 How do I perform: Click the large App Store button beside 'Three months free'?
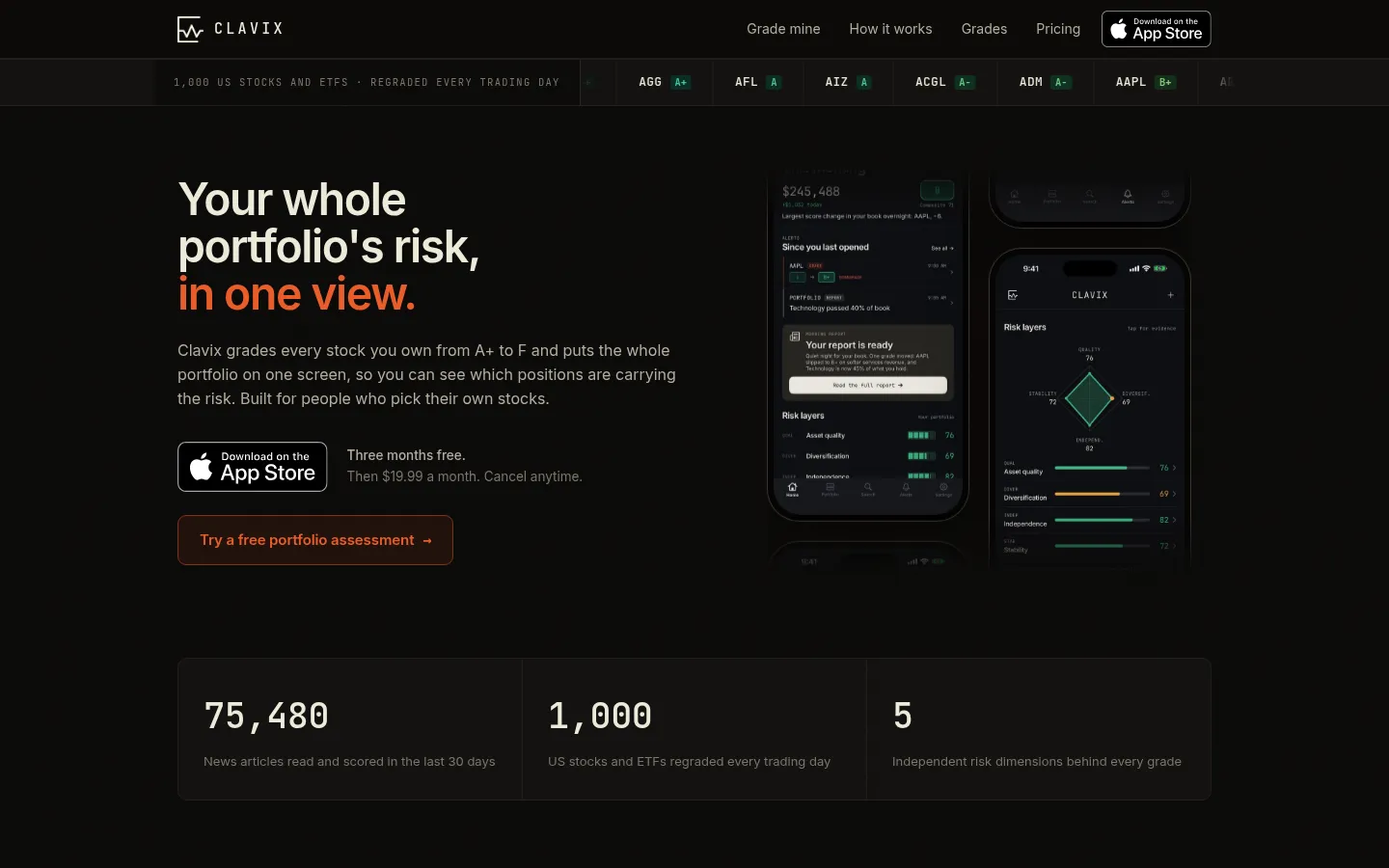coord(252,467)
